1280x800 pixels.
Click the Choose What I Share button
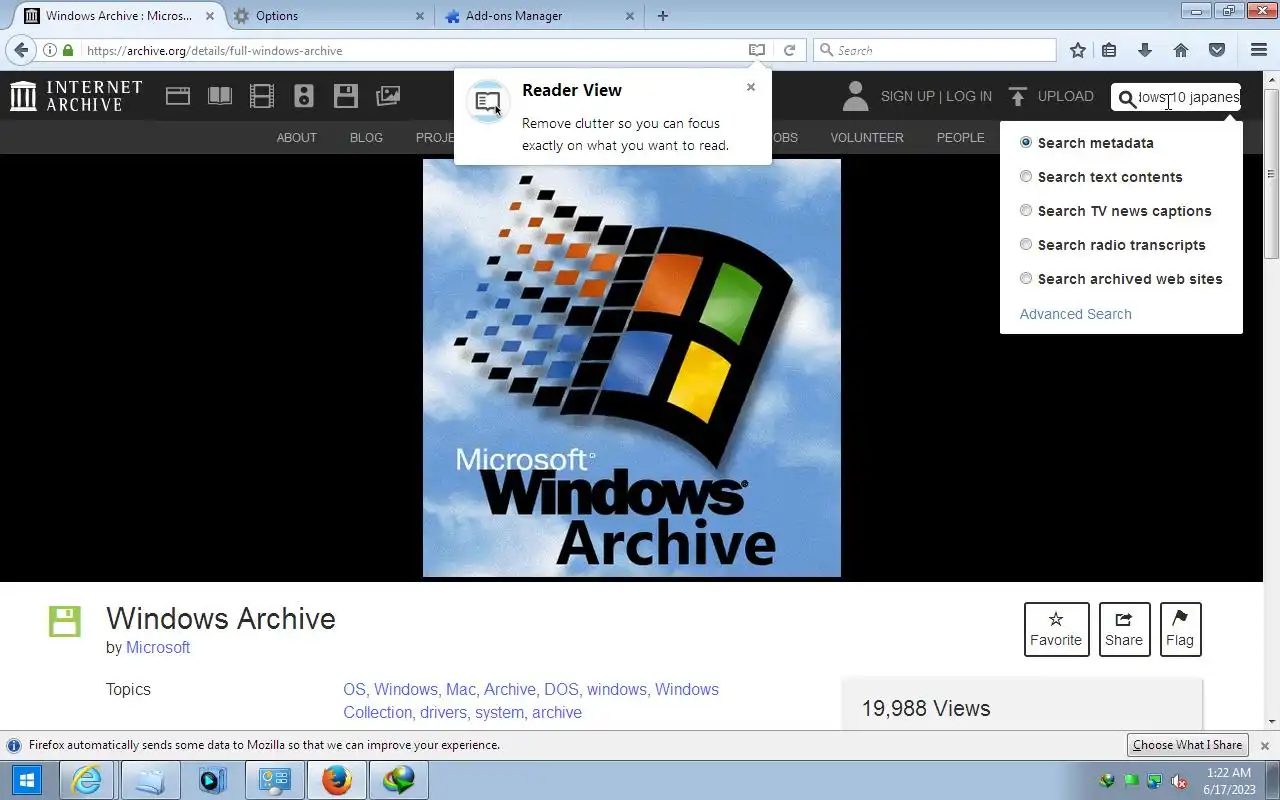point(1188,745)
